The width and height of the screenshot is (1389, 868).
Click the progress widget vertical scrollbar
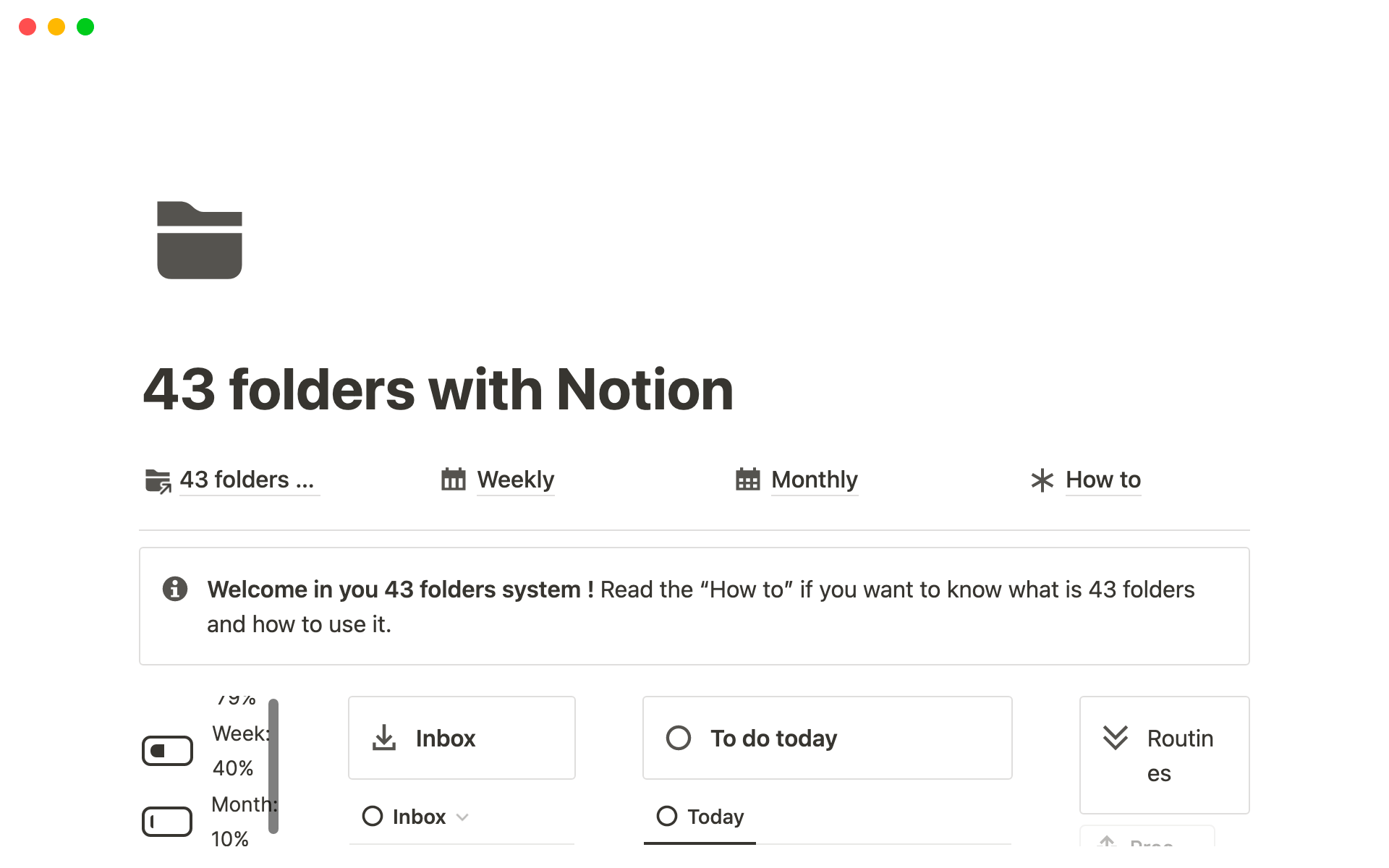coord(273,765)
